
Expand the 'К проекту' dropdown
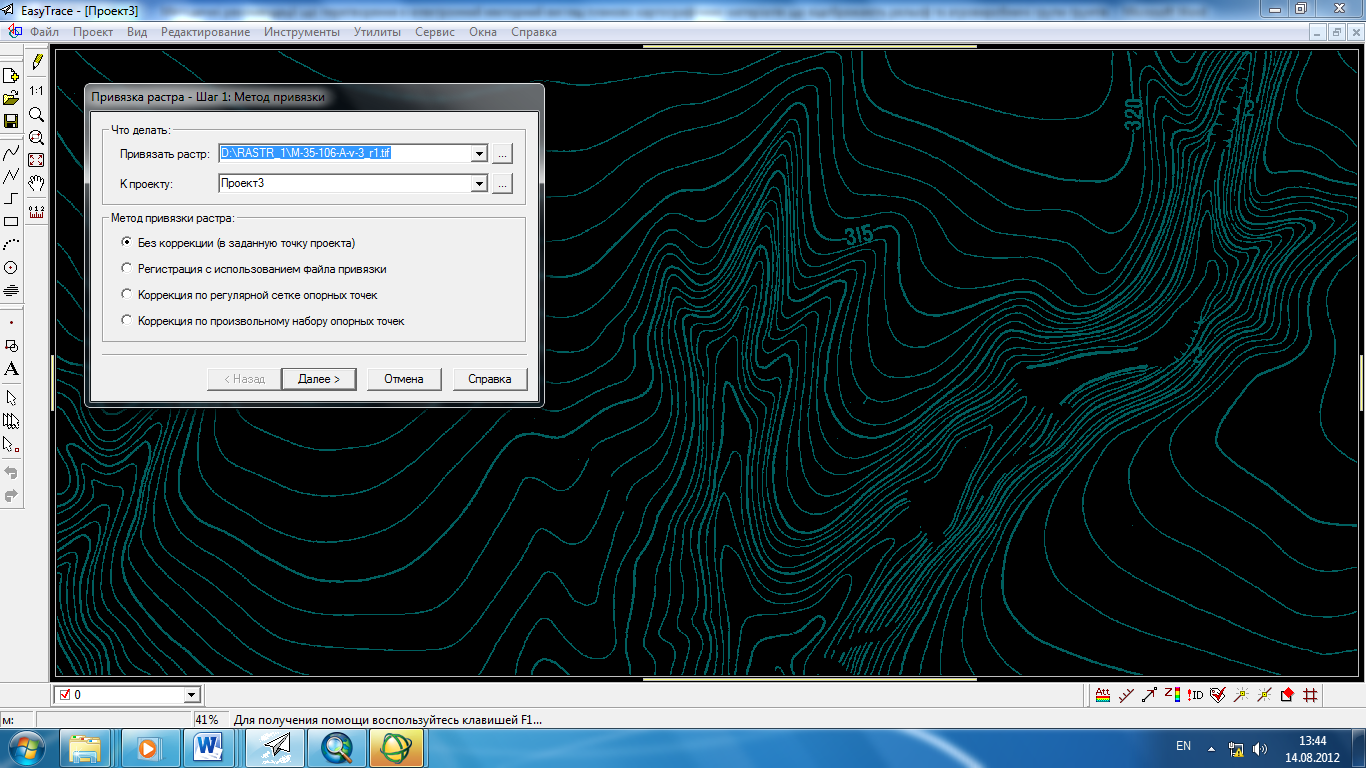pyautogui.click(x=479, y=184)
